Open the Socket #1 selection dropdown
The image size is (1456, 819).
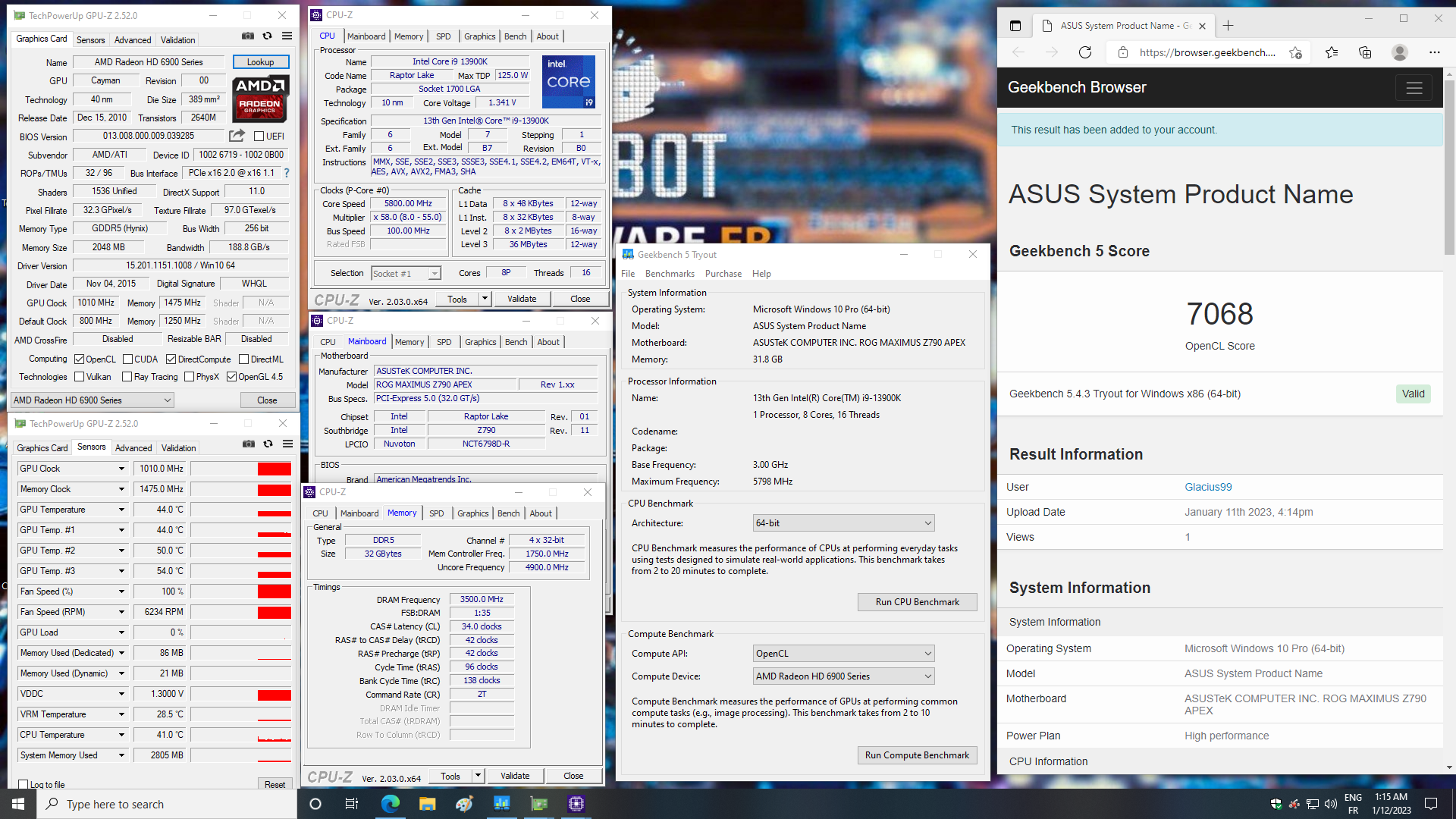pos(406,274)
